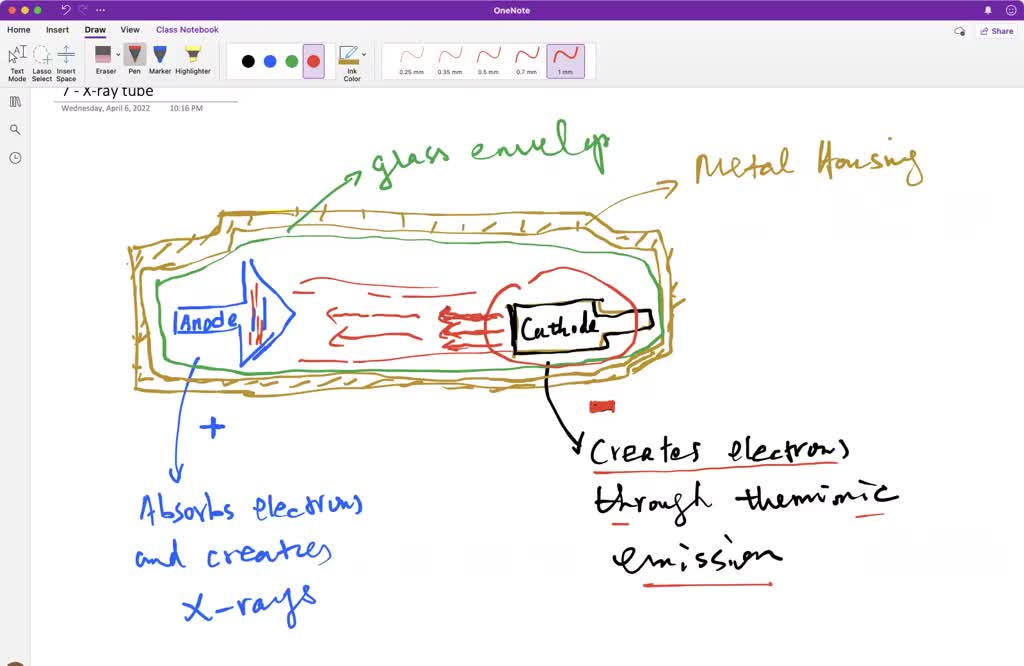This screenshot has width=1024, height=666.
Task: Select the Eraser tool
Action: tap(103, 60)
